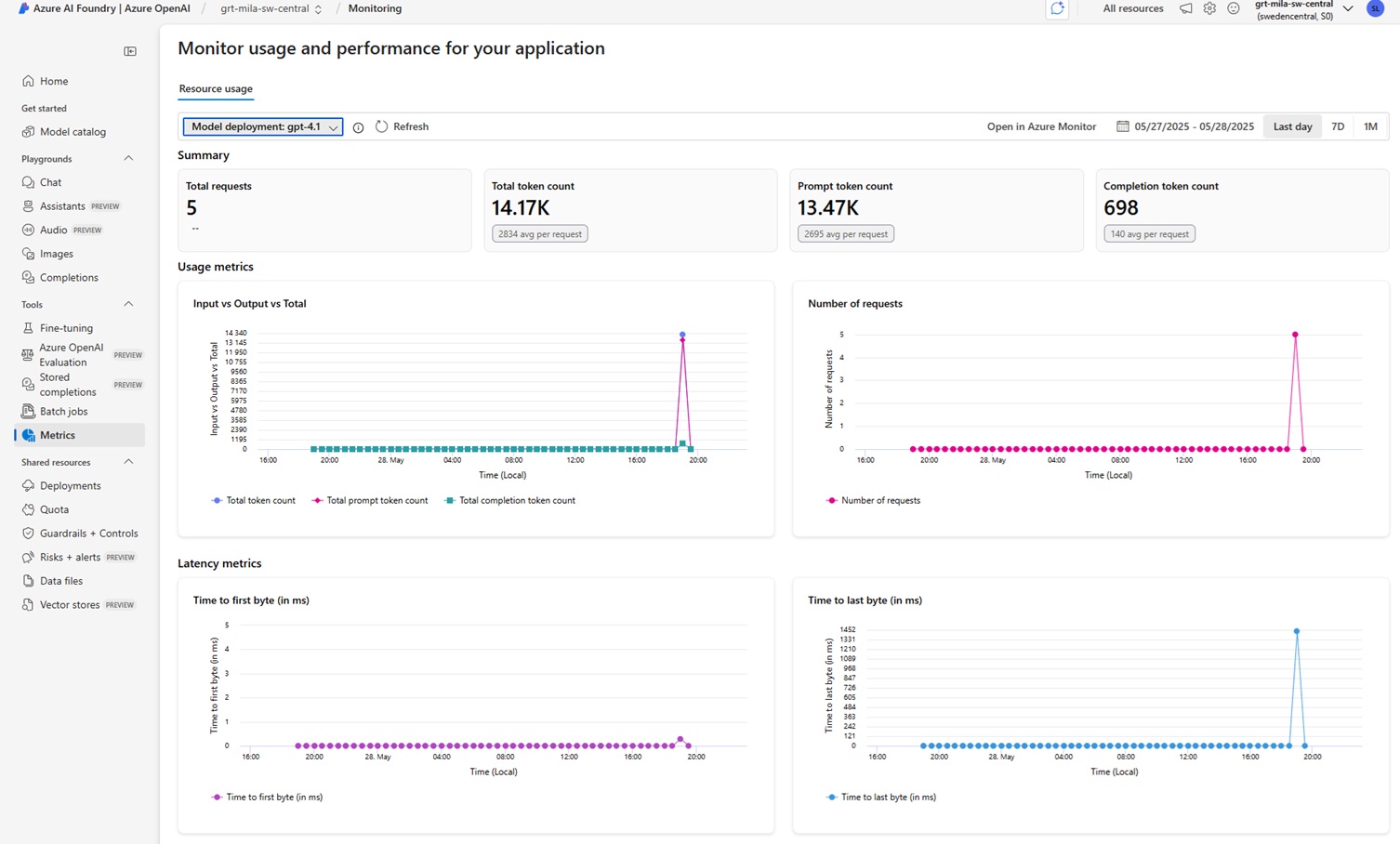Open the Model deployment gpt-4.1 dropdown
The height and width of the screenshot is (844, 1400).
263,126
